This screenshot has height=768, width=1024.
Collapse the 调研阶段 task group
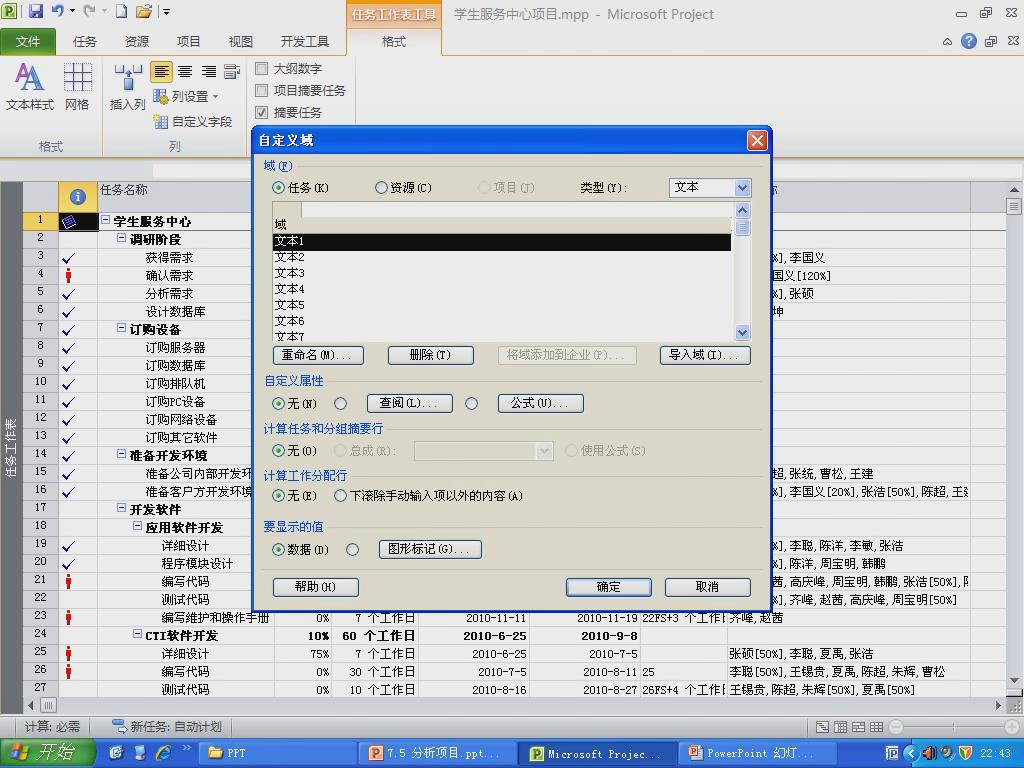coord(121,238)
